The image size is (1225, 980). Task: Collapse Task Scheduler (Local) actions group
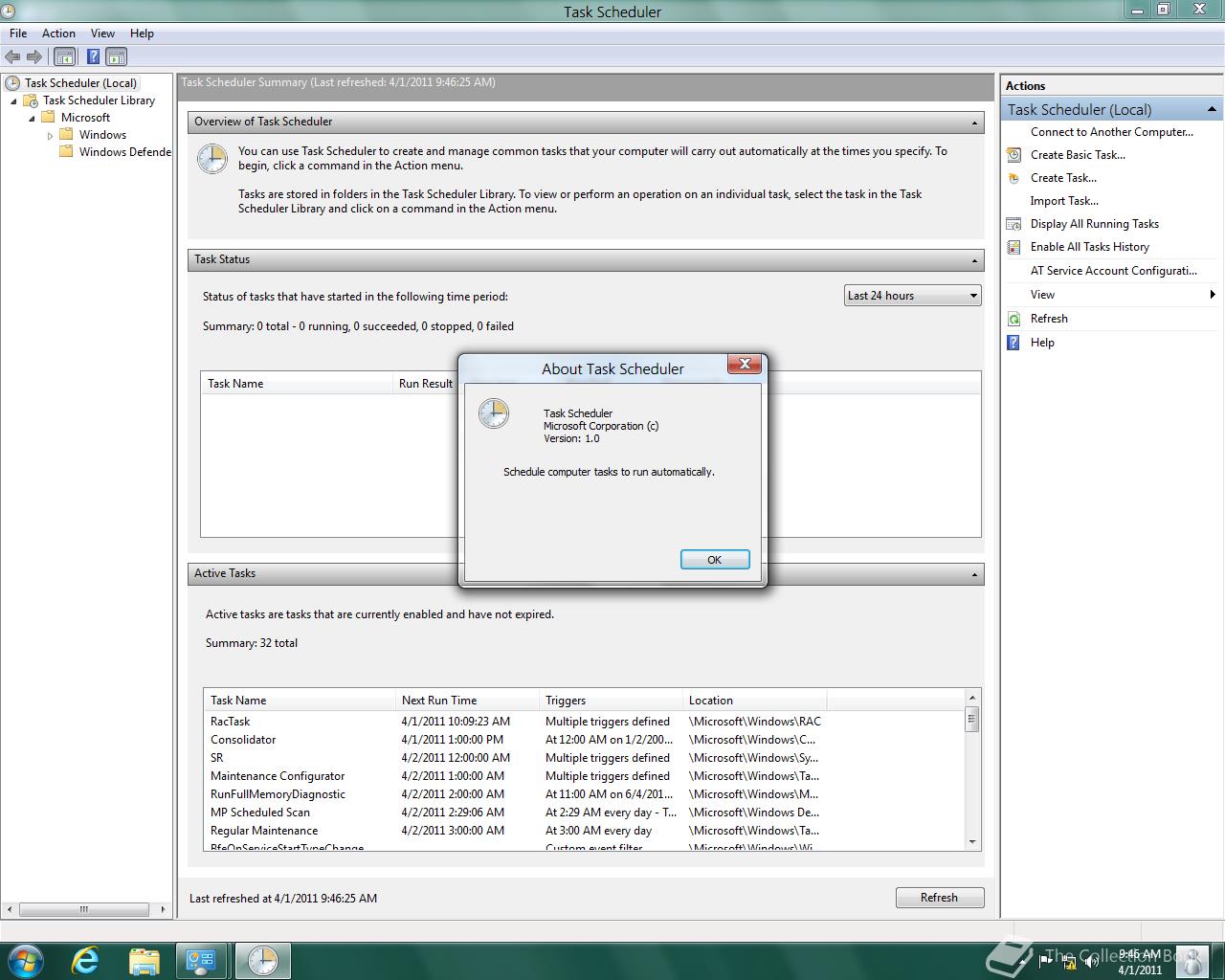[1212, 109]
